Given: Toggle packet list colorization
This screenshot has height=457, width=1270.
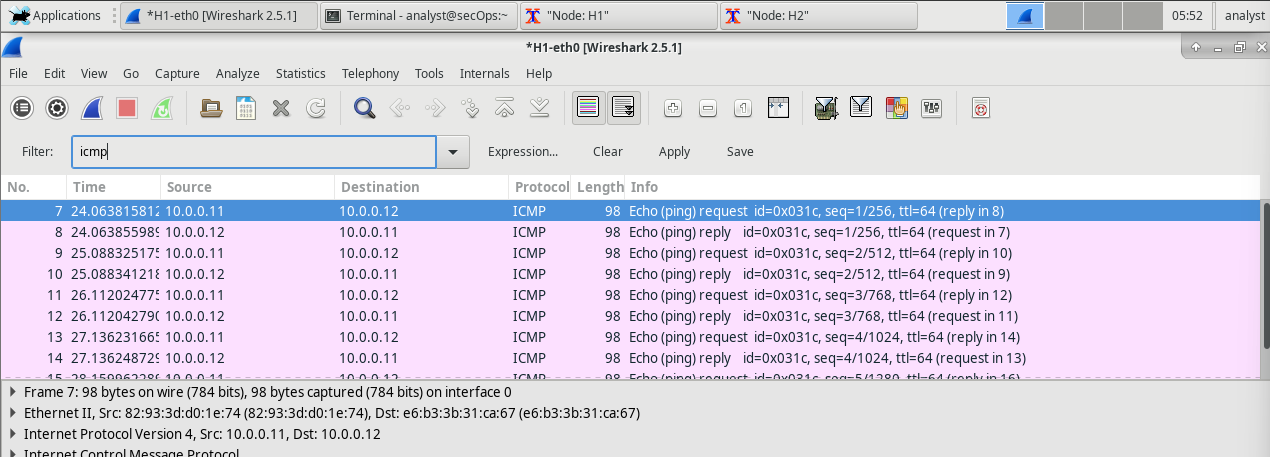Looking at the screenshot, I should tap(589, 108).
